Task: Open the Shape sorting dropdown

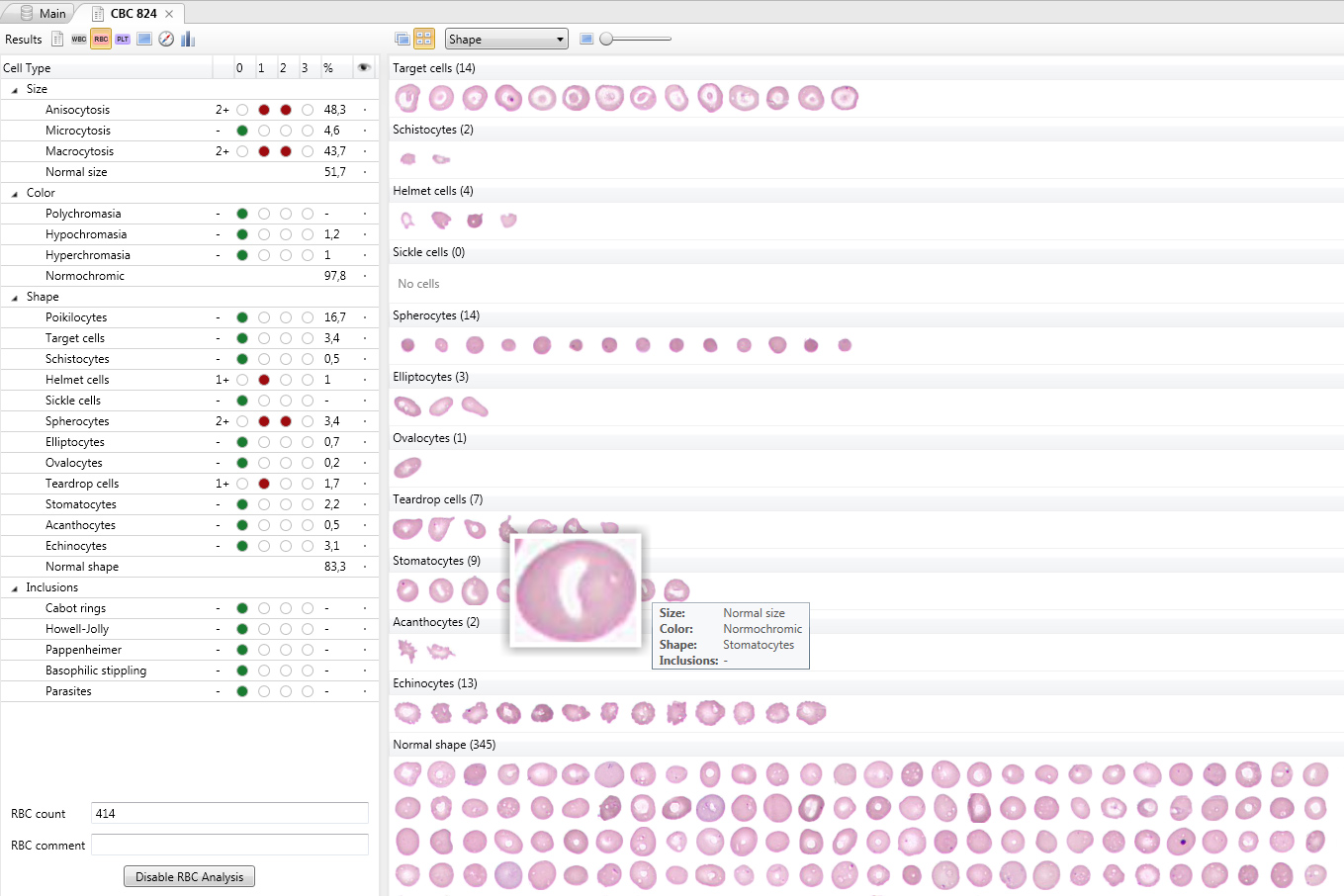Action: pyautogui.click(x=506, y=40)
